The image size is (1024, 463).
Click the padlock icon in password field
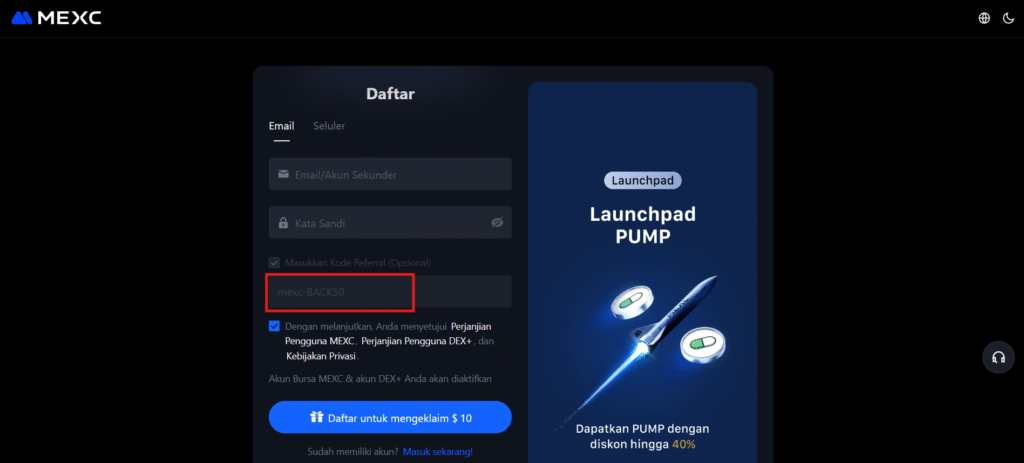[x=283, y=223]
